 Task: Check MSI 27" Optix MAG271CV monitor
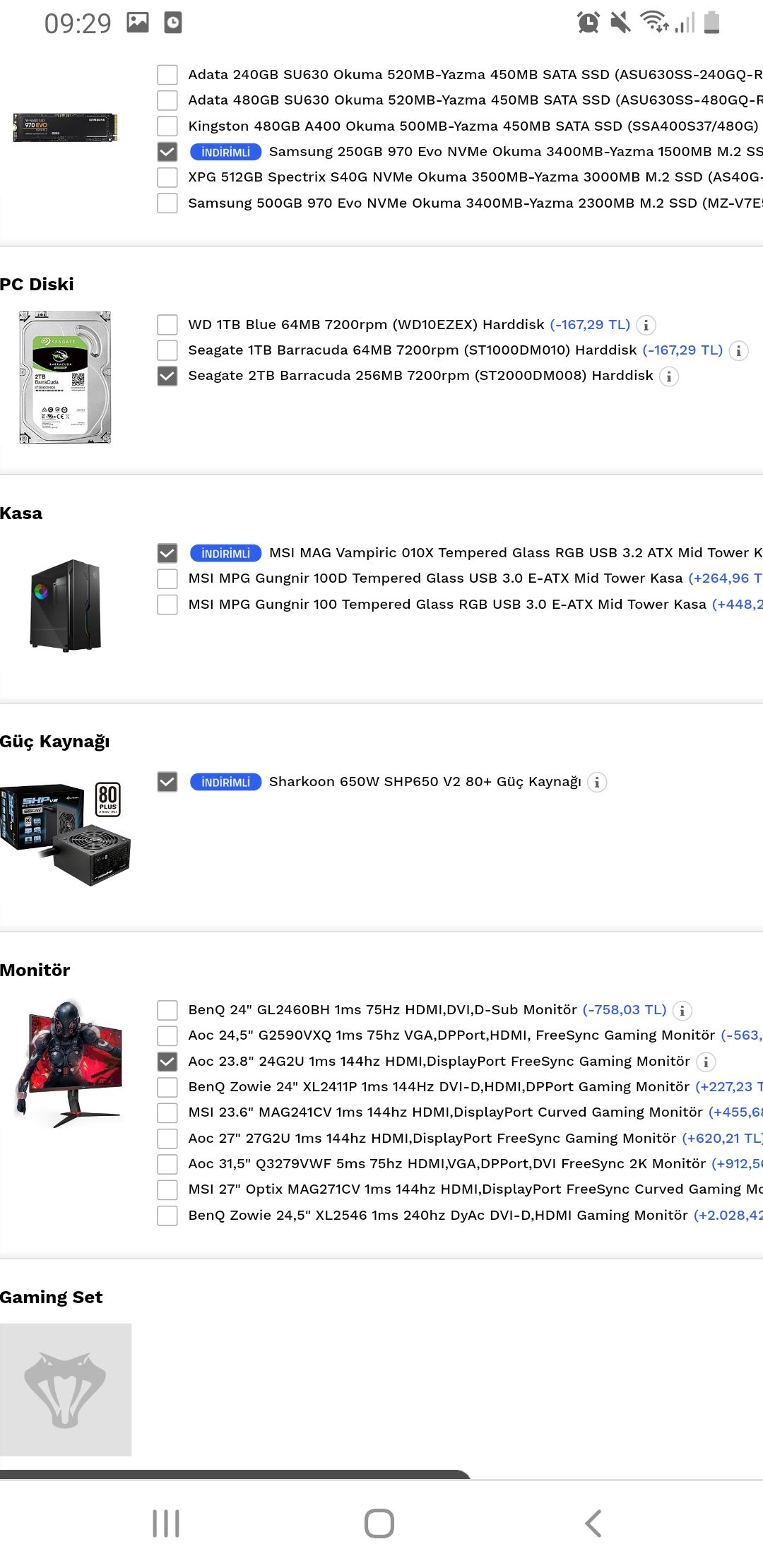(x=167, y=1189)
